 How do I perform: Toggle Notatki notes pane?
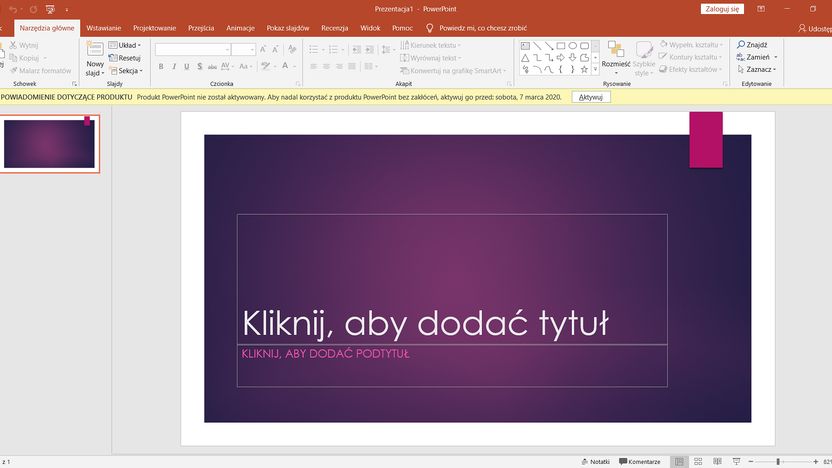[595, 462]
